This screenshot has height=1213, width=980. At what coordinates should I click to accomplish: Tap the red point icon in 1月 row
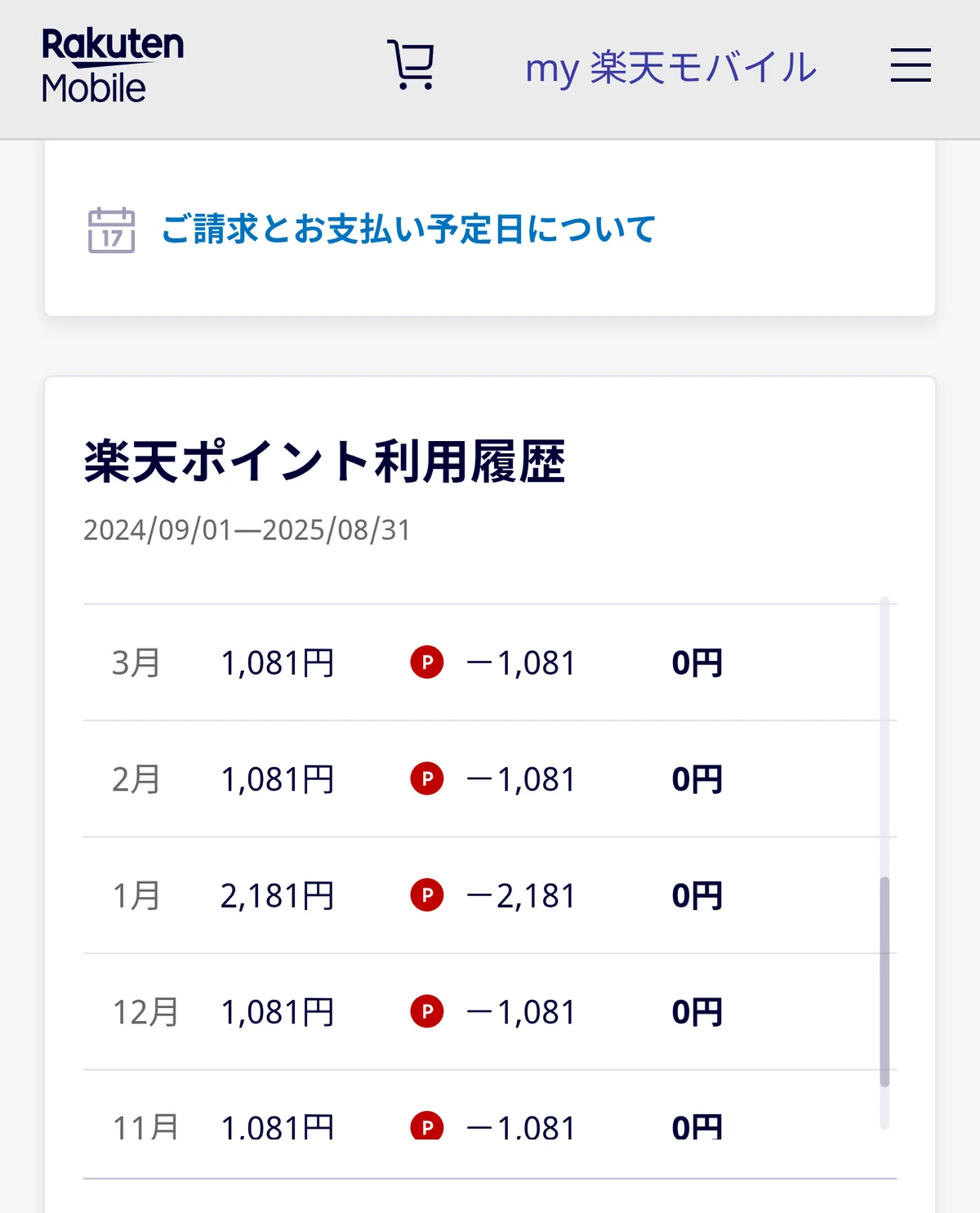tap(427, 894)
